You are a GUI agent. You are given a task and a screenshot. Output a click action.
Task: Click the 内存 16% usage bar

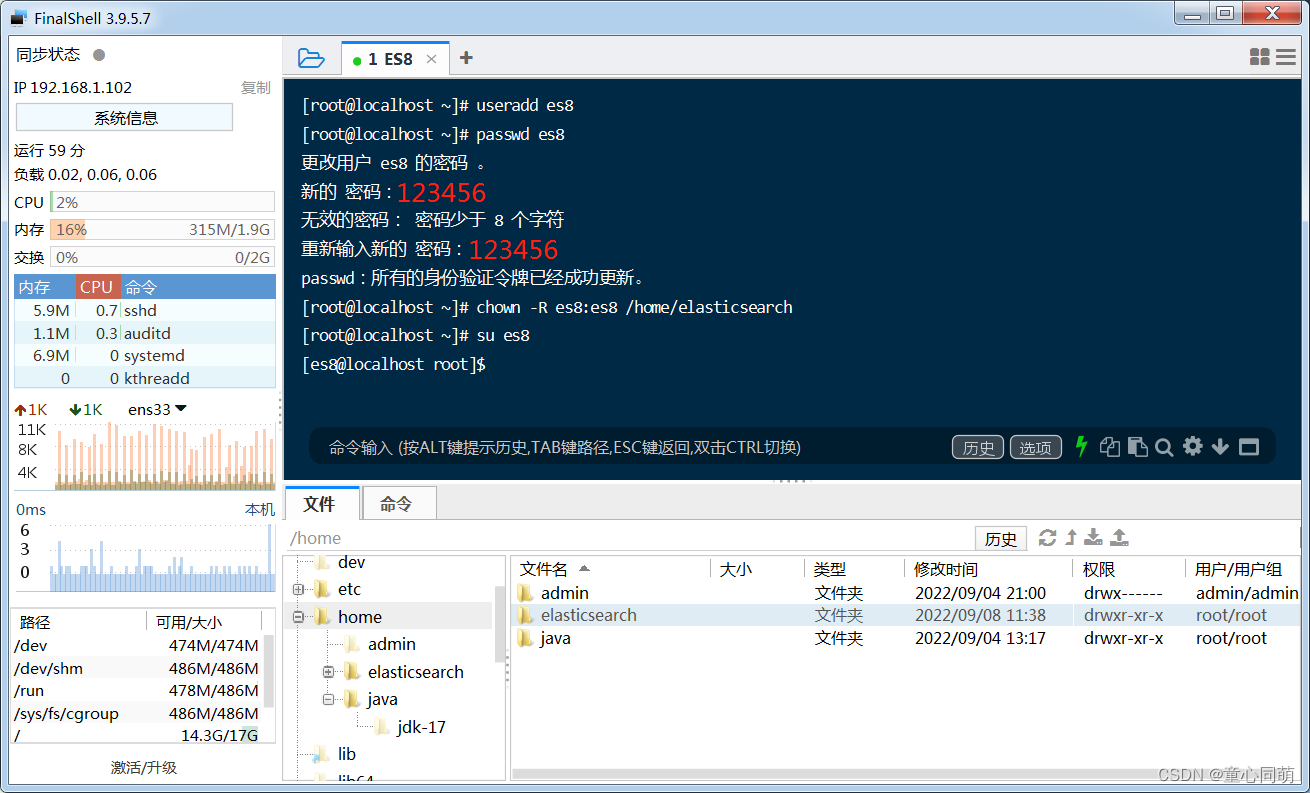click(162, 230)
